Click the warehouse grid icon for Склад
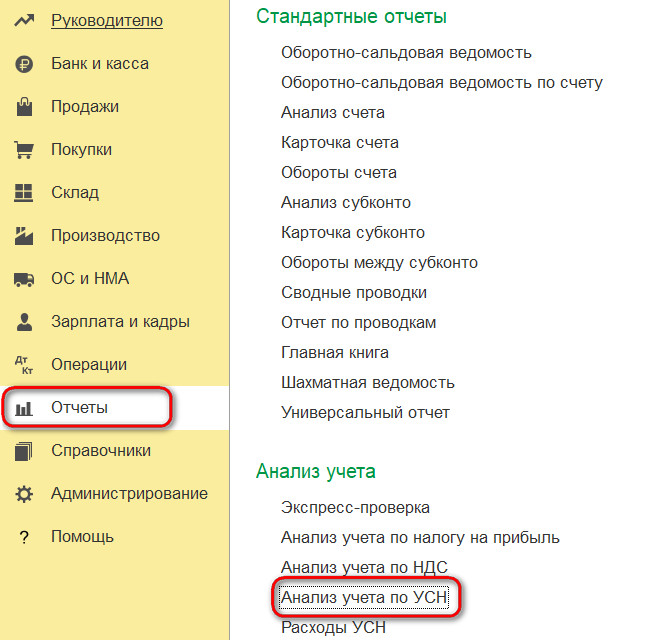 [24, 193]
